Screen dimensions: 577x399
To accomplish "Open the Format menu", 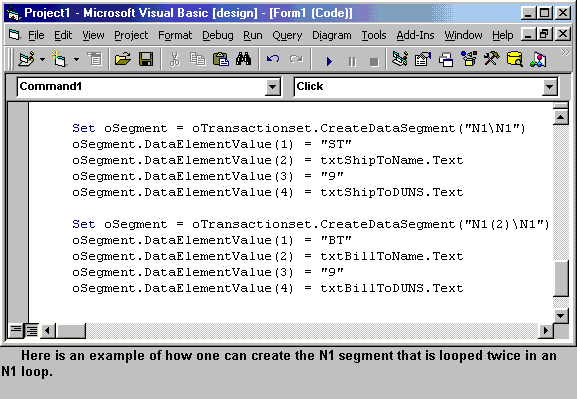I will (175, 35).
